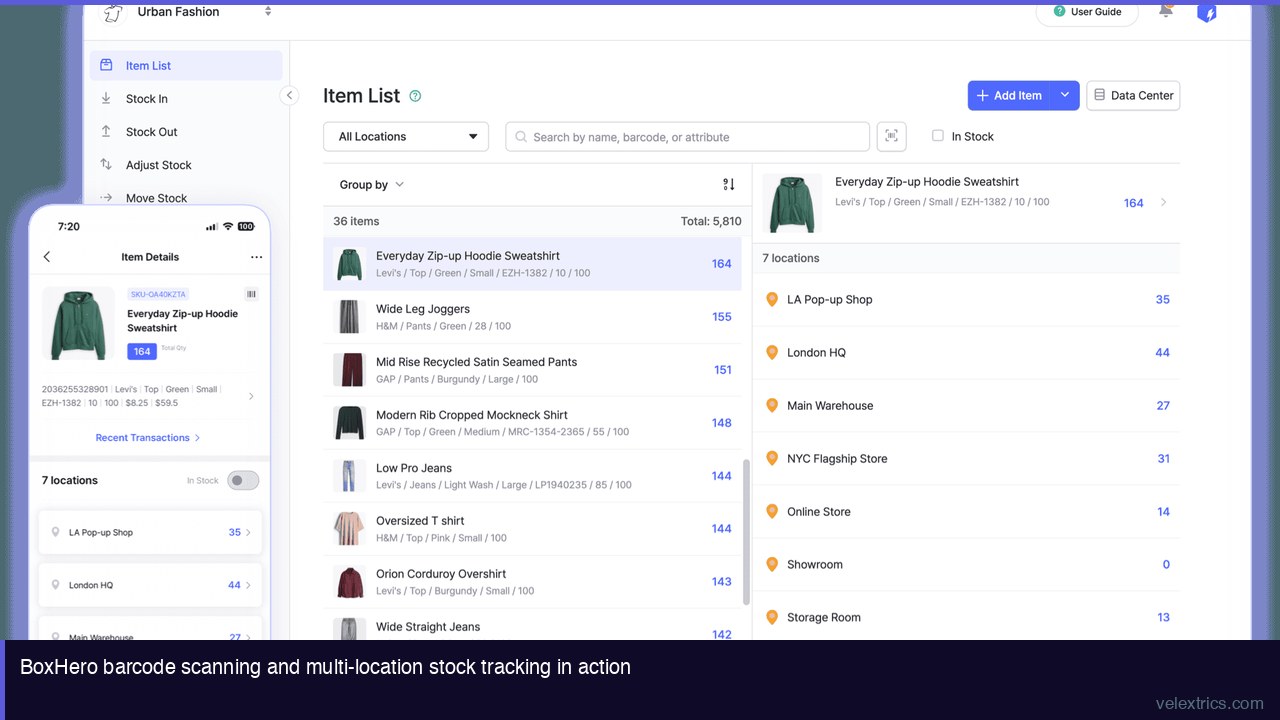Click the hoodie image in detail panel
Viewport: 1280px width, 720px height.
tap(792, 203)
